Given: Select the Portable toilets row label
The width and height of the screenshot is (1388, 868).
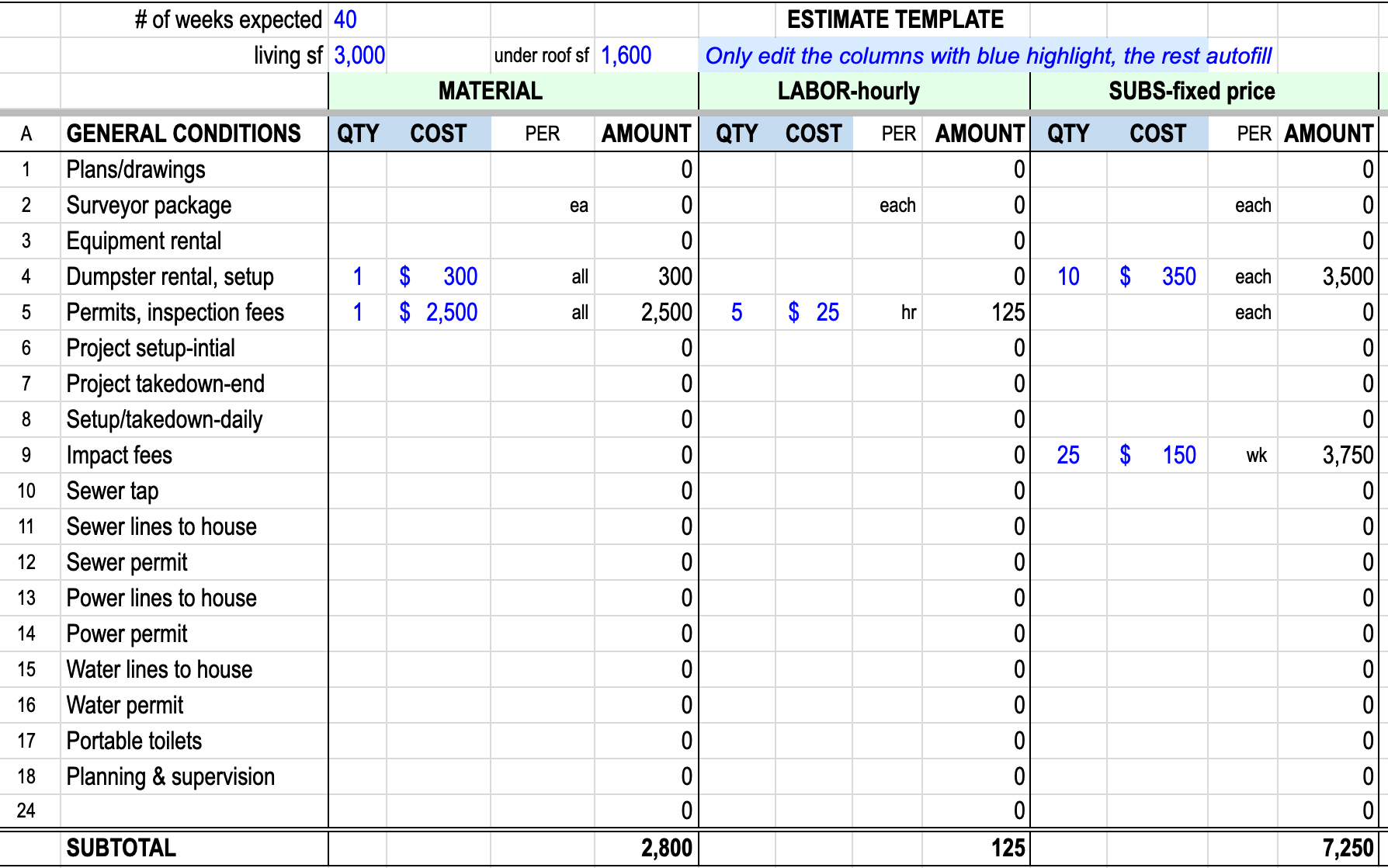Looking at the screenshot, I should 134,741.
